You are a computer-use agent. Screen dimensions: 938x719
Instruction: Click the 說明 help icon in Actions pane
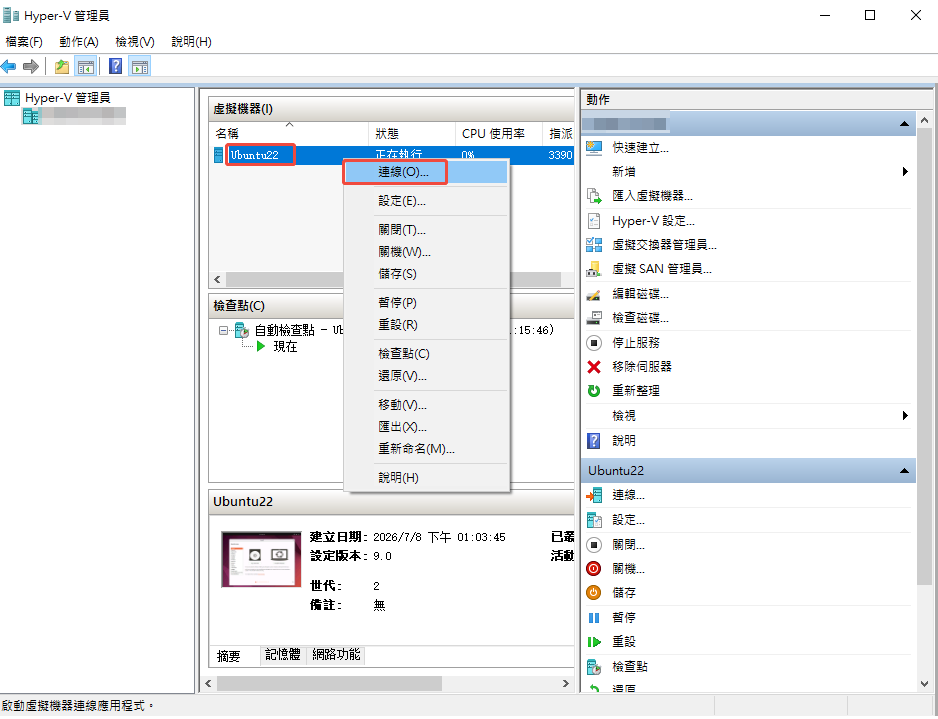[593, 441]
